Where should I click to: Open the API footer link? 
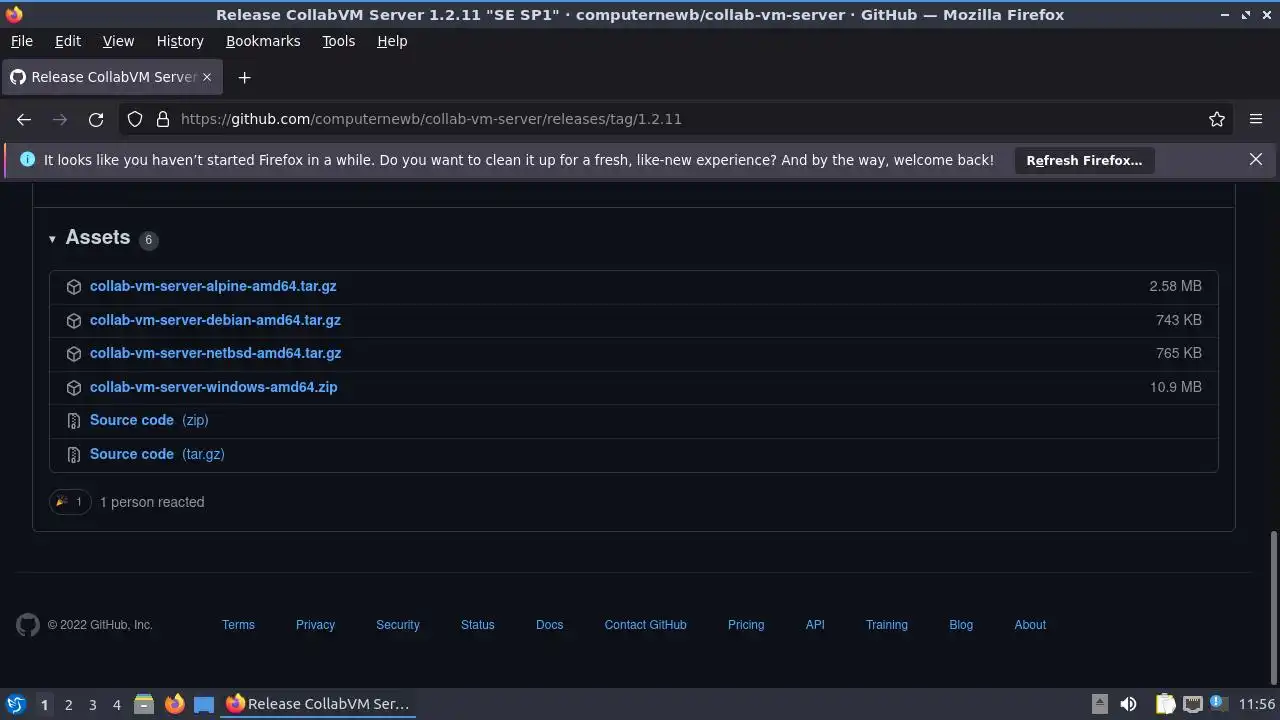tap(815, 625)
